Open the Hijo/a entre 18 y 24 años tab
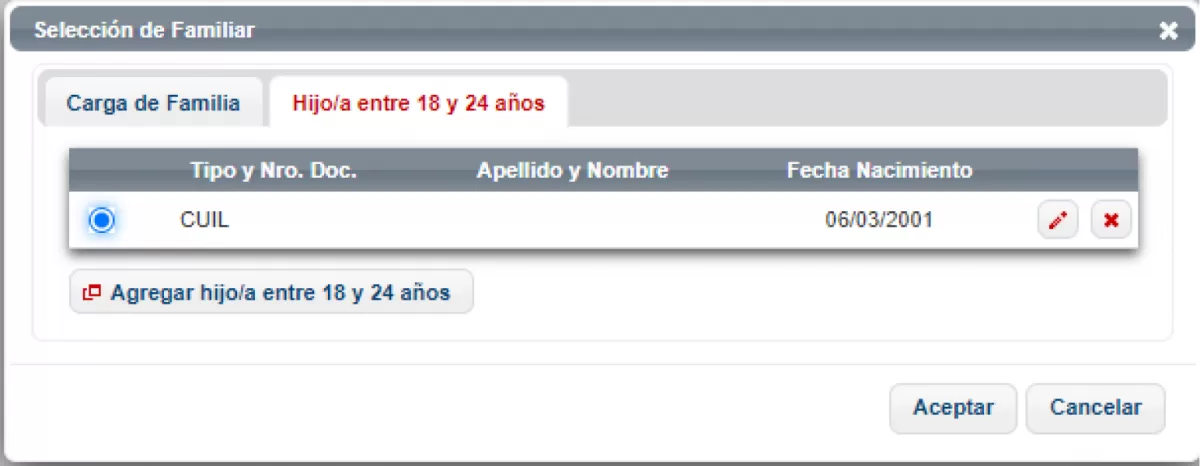The width and height of the screenshot is (1200, 466). coord(419,103)
